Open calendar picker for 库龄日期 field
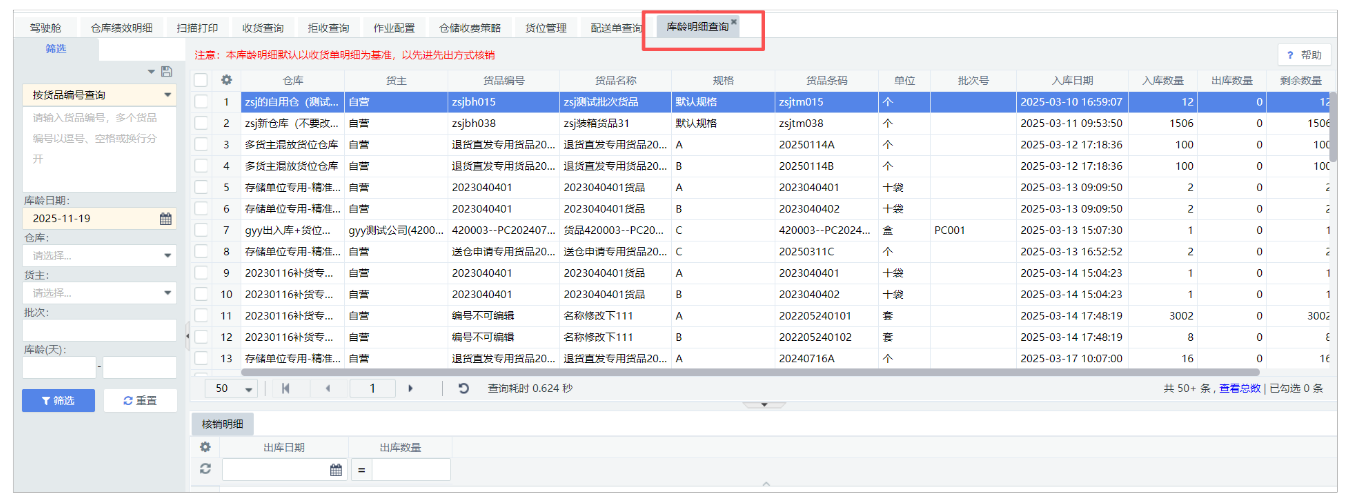1350x500 pixels. 166,218
